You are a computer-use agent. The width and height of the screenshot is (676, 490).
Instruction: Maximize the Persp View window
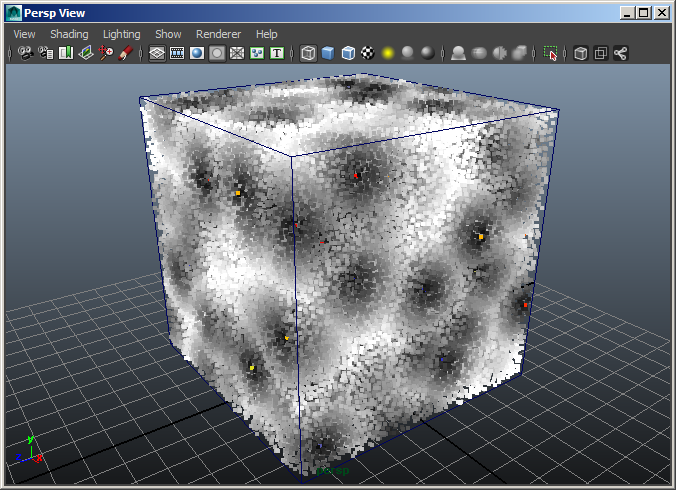pos(643,13)
